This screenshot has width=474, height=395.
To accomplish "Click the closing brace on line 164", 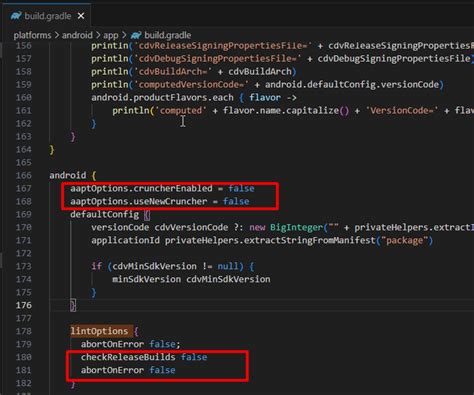I will click(52, 149).
